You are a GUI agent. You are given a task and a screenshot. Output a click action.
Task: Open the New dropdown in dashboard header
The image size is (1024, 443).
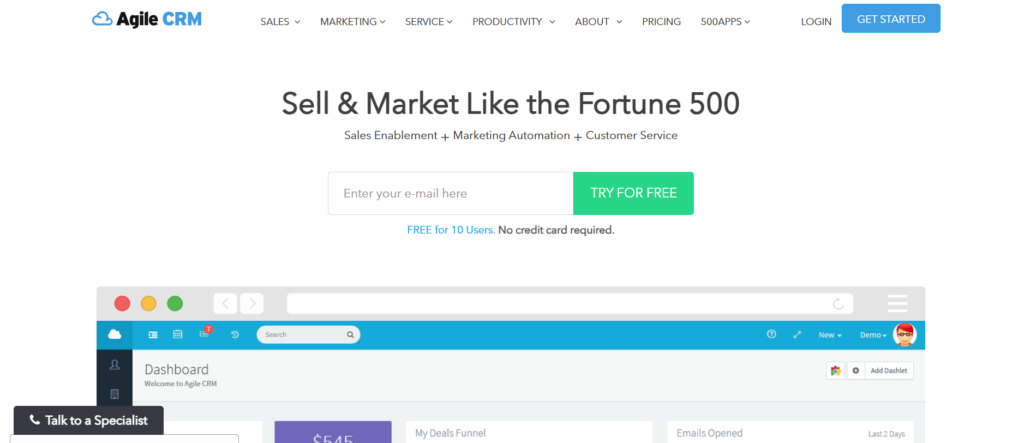tap(830, 335)
